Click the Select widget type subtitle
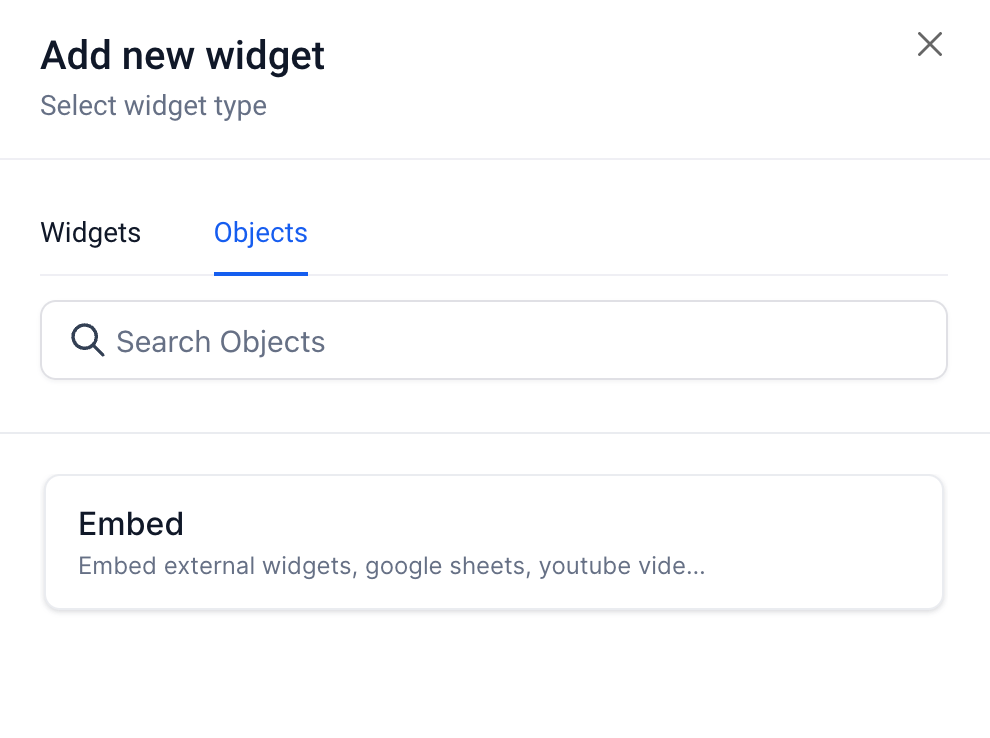The width and height of the screenshot is (990, 738). coord(153,106)
